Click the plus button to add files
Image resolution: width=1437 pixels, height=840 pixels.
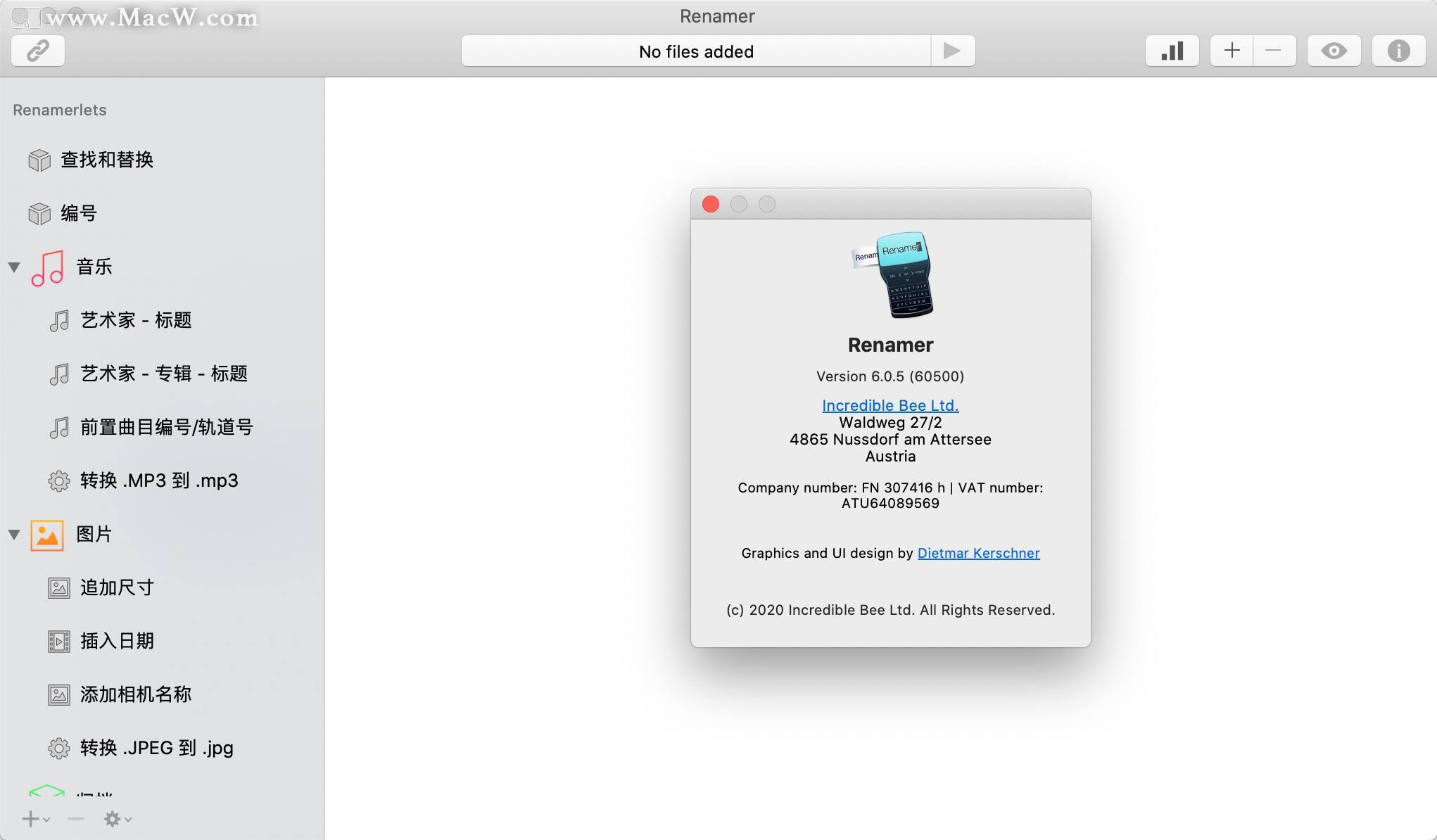[x=1232, y=51]
